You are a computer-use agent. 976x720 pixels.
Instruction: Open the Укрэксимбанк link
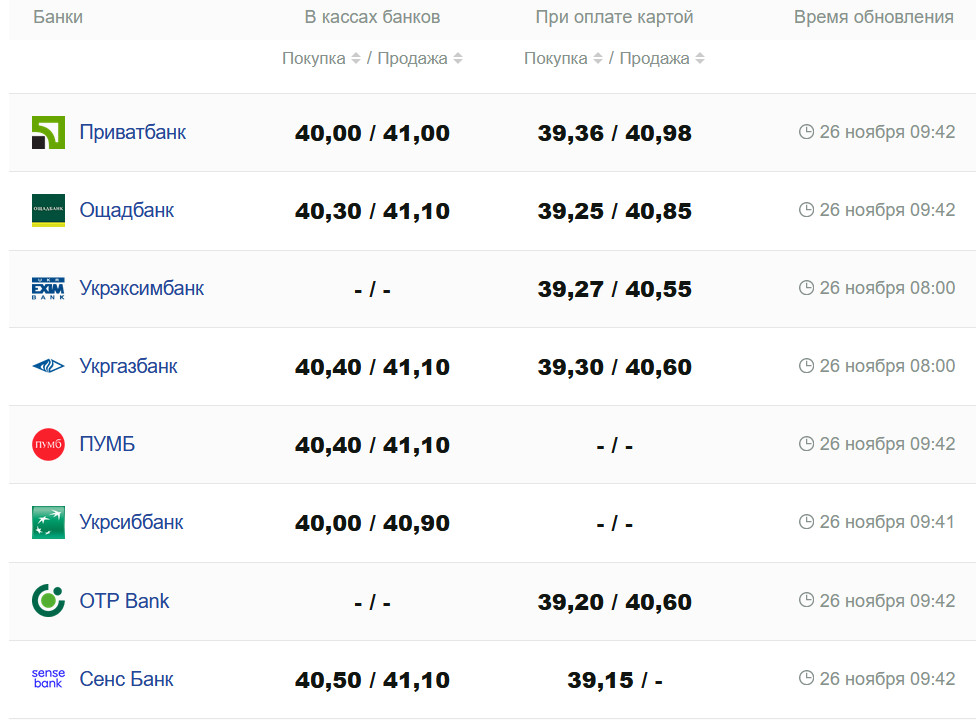[x=141, y=288]
